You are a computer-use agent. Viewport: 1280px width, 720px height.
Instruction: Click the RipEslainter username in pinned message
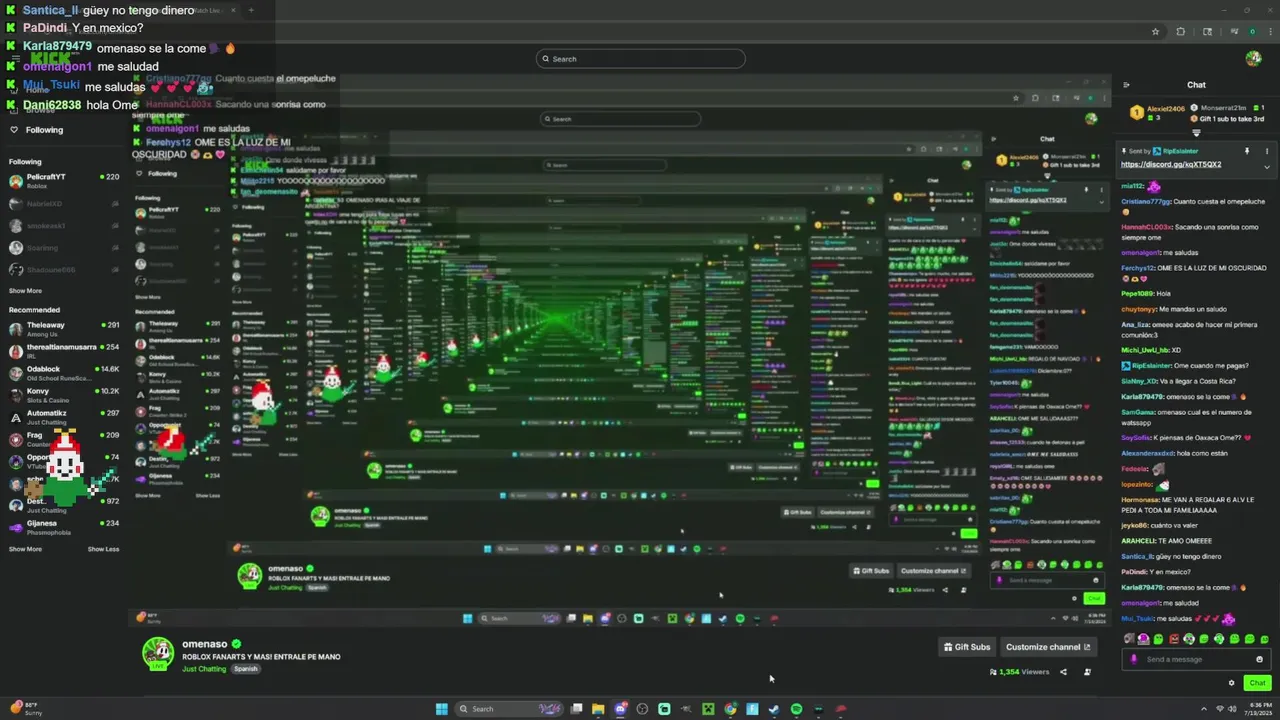point(1180,151)
